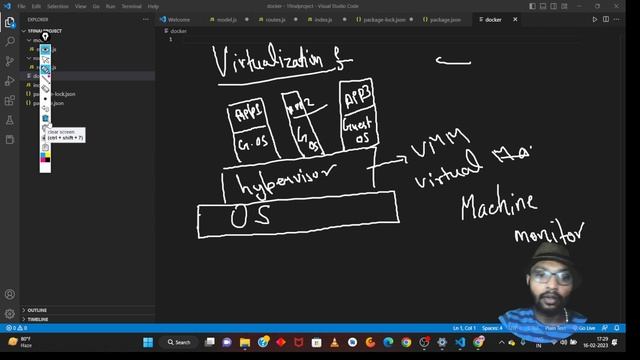Switch to the Welcome tab
Viewport: 640px width, 360px height.
pos(179,20)
